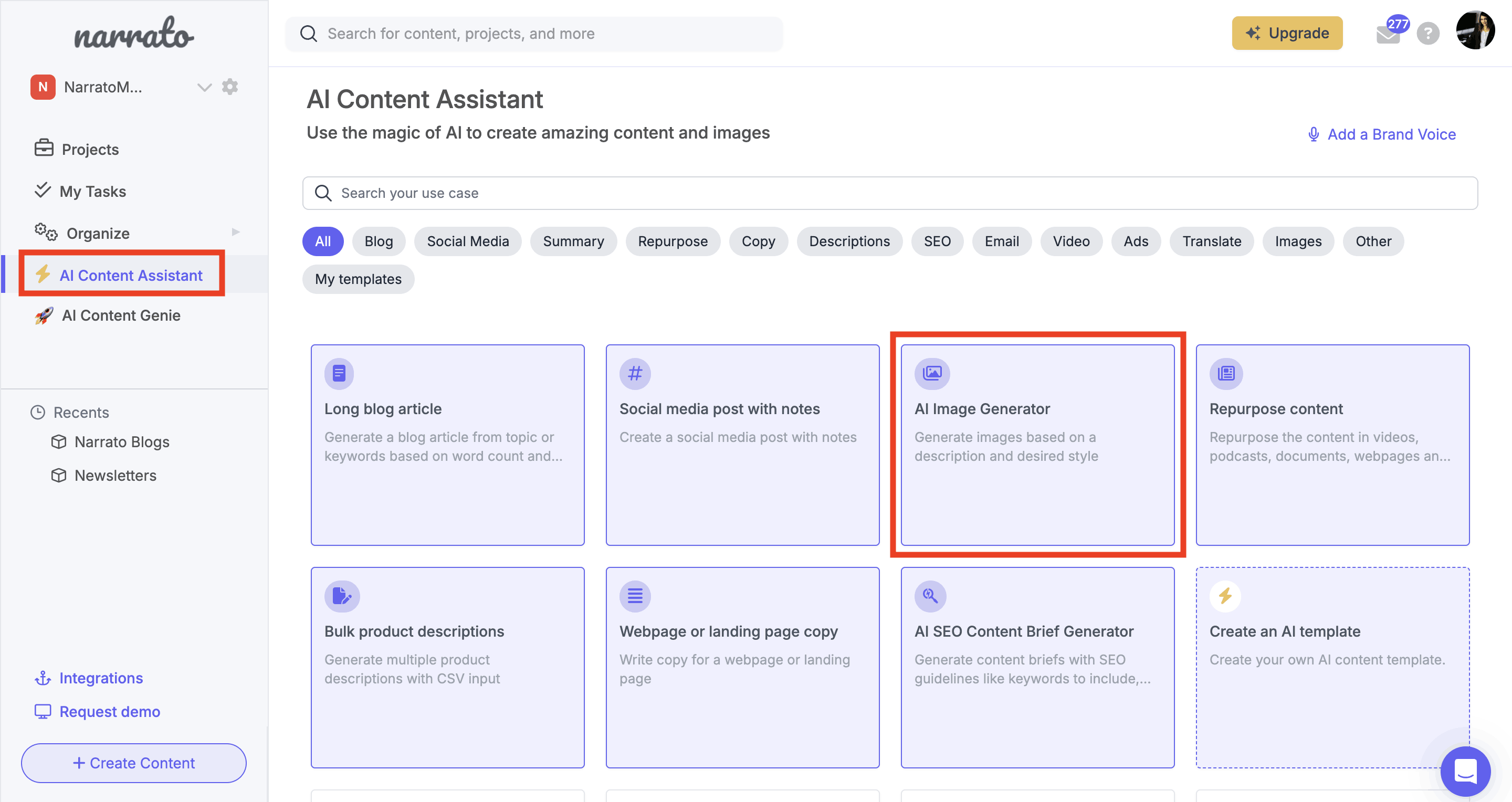The width and height of the screenshot is (1512, 802).
Task: Filter templates by Translate
Action: coord(1212,241)
